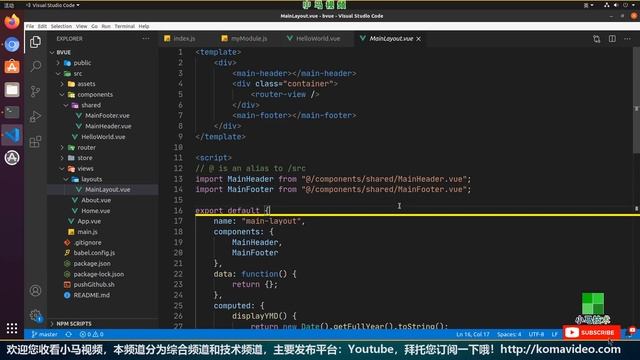
Task: Open Ubuntu Software from the dock
Action: click(x=12, y=67)
